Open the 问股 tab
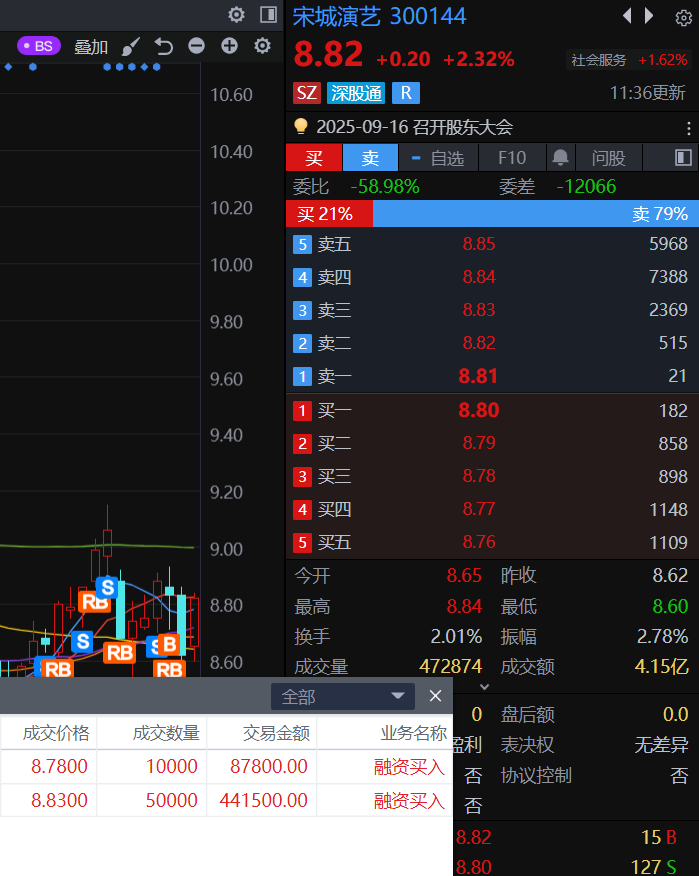699x876 pixels. coord(608,158)
